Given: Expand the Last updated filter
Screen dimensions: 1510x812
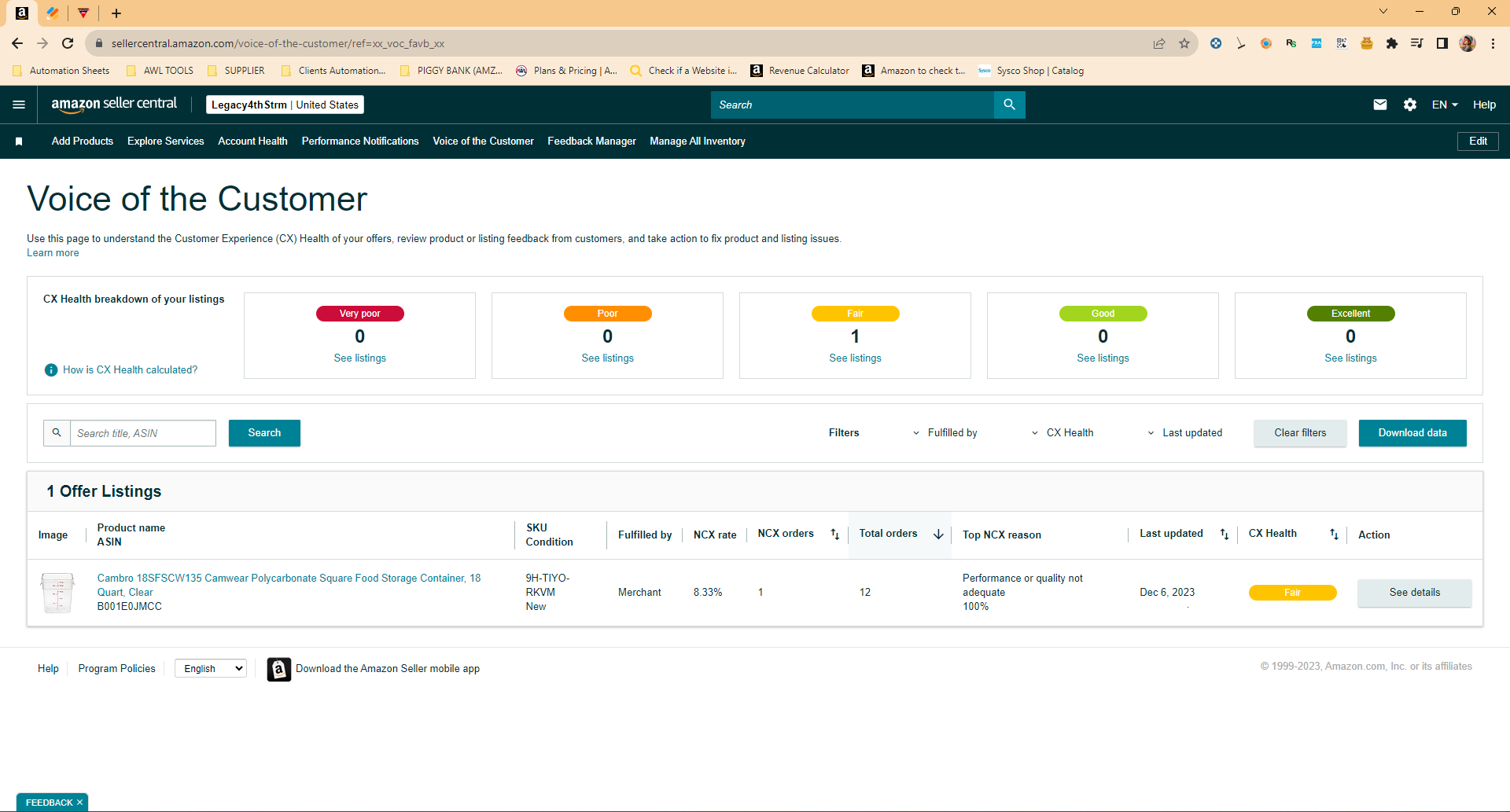Looking at the screenshot, I should click(1184, 433).
